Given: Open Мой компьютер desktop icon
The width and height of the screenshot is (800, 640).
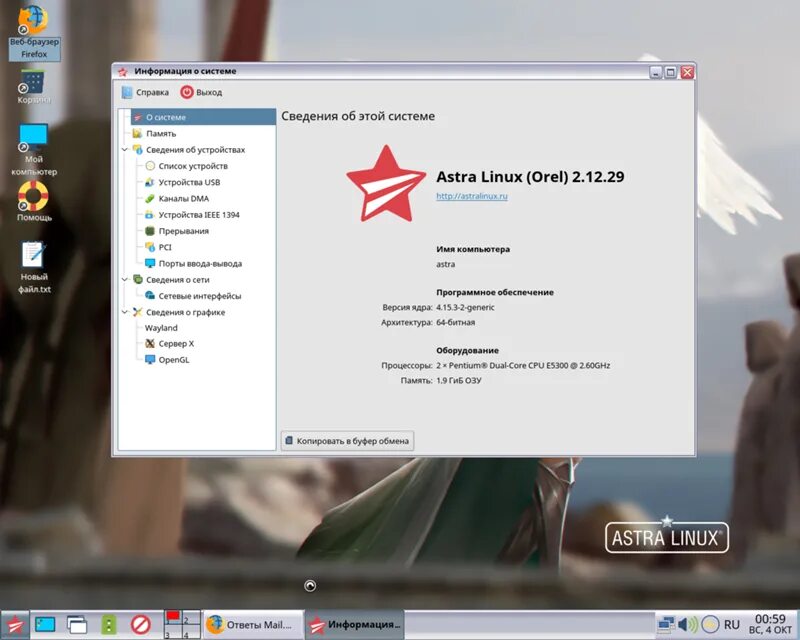Looking at the screenshot, I should point(34,150).
